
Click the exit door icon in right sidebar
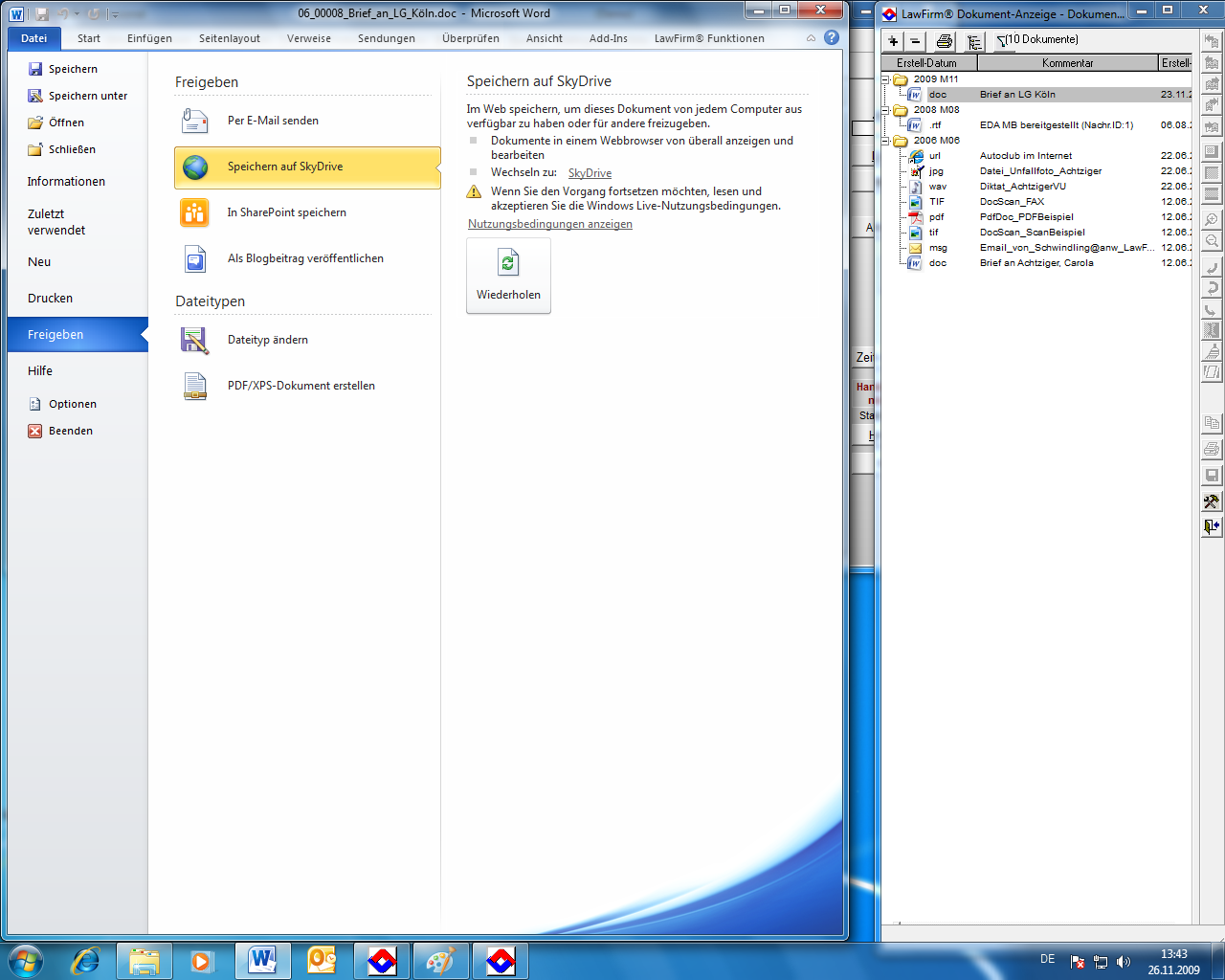pyautogui.click(x=1212, y=526)
